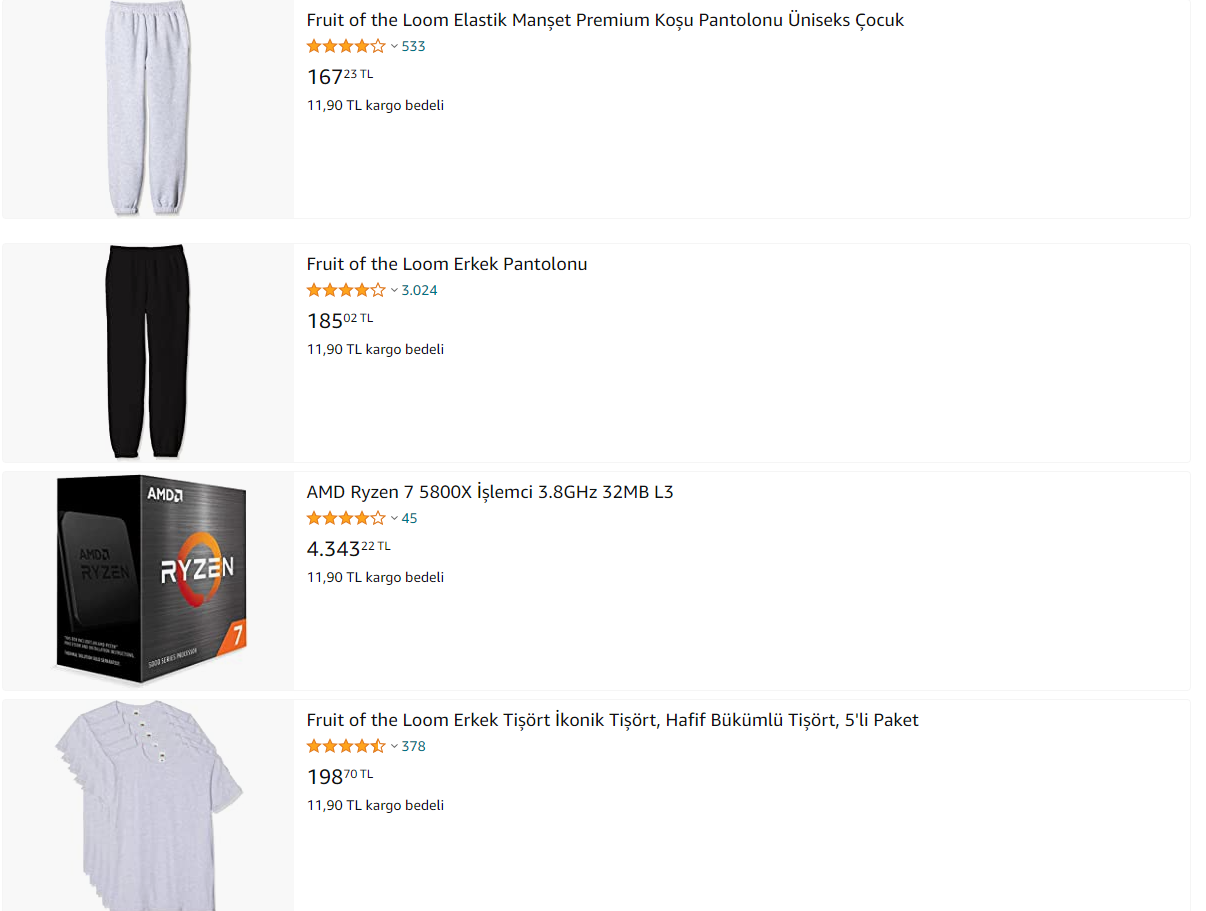1206x911 pixels.
Task: Open the Elastik Manşet Premium Koşu Pantolonu title
Action: [x=605, y=20]
